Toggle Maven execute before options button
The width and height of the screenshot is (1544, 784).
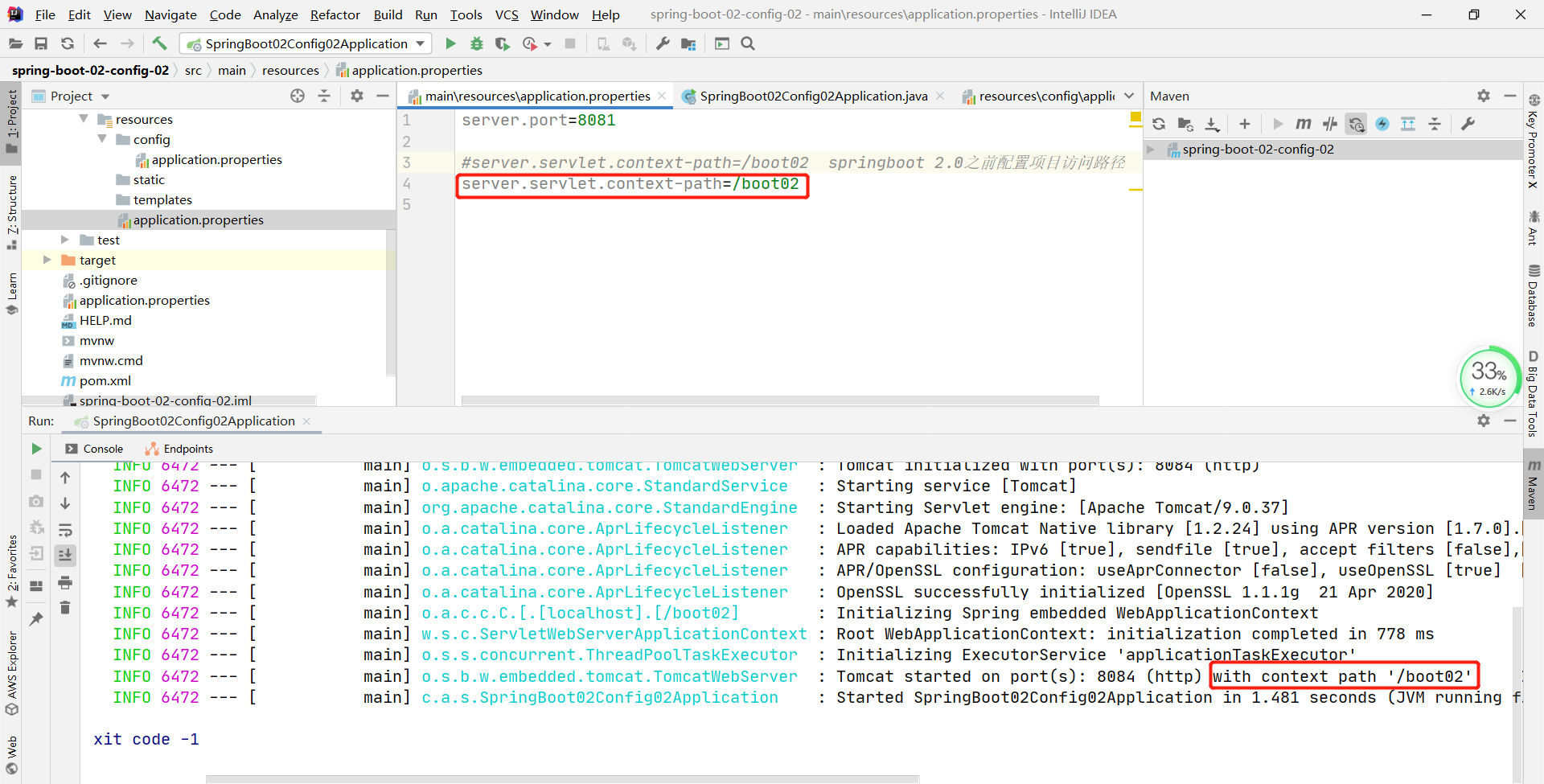pyautogui.click(x=1357, y=124)
